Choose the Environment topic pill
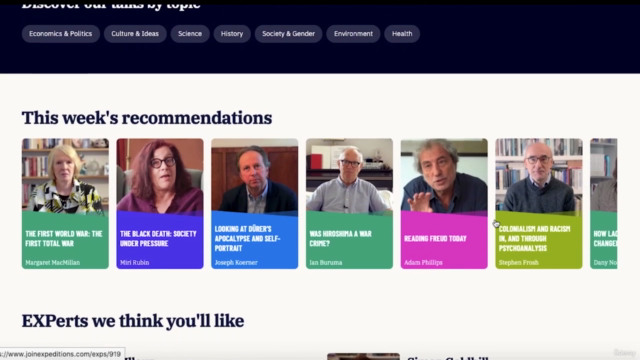The width and height of the screenshot is (640, 360). pos(353,33)
